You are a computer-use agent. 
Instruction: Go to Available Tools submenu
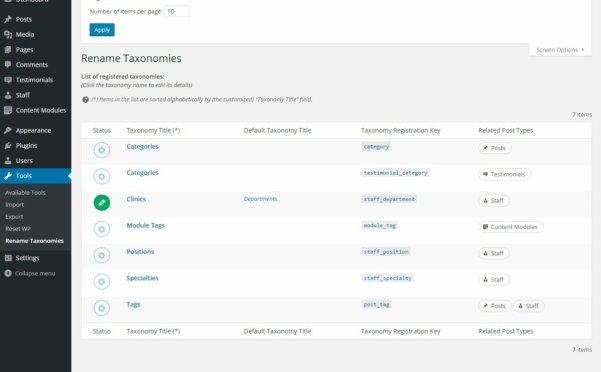(x=25, y=193)
